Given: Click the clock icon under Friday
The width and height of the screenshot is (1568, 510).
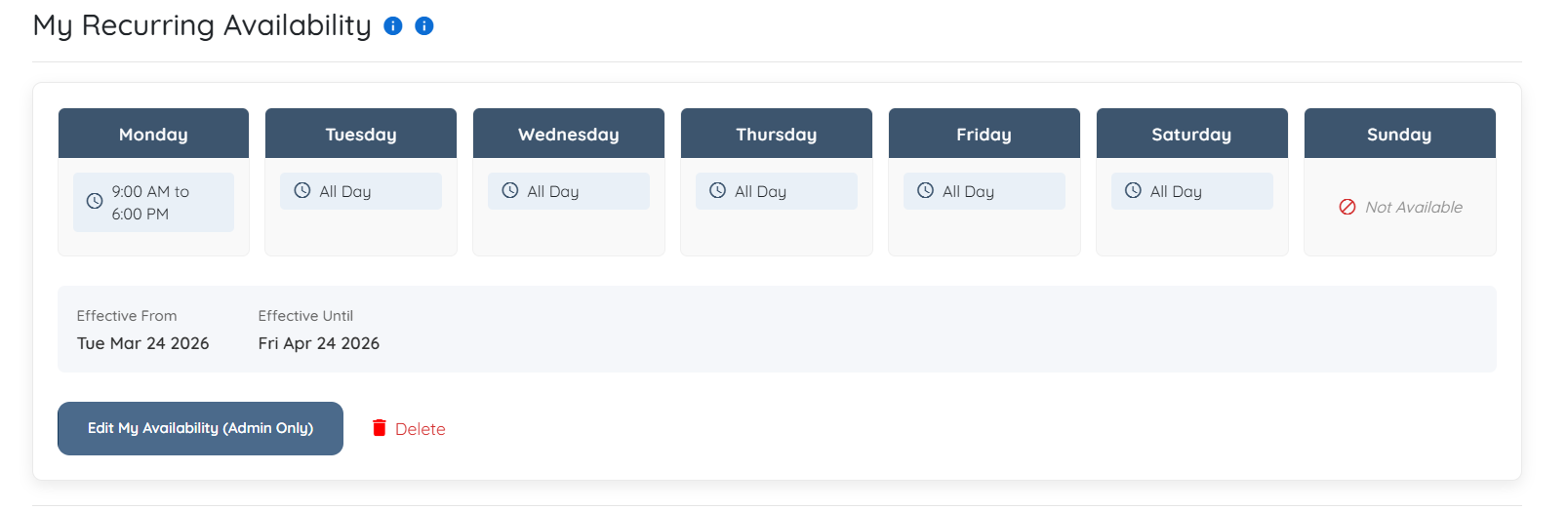Looking at the screenshot, I should (x=925, y=191).
